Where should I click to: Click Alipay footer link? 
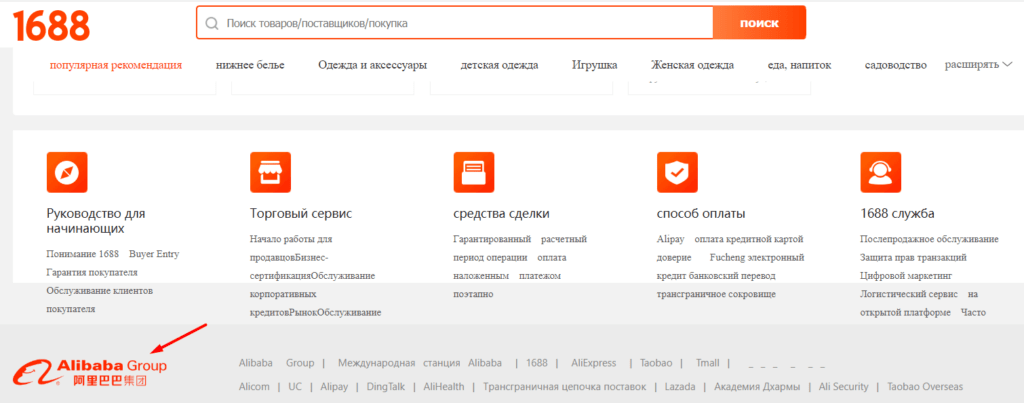[334, 387]
